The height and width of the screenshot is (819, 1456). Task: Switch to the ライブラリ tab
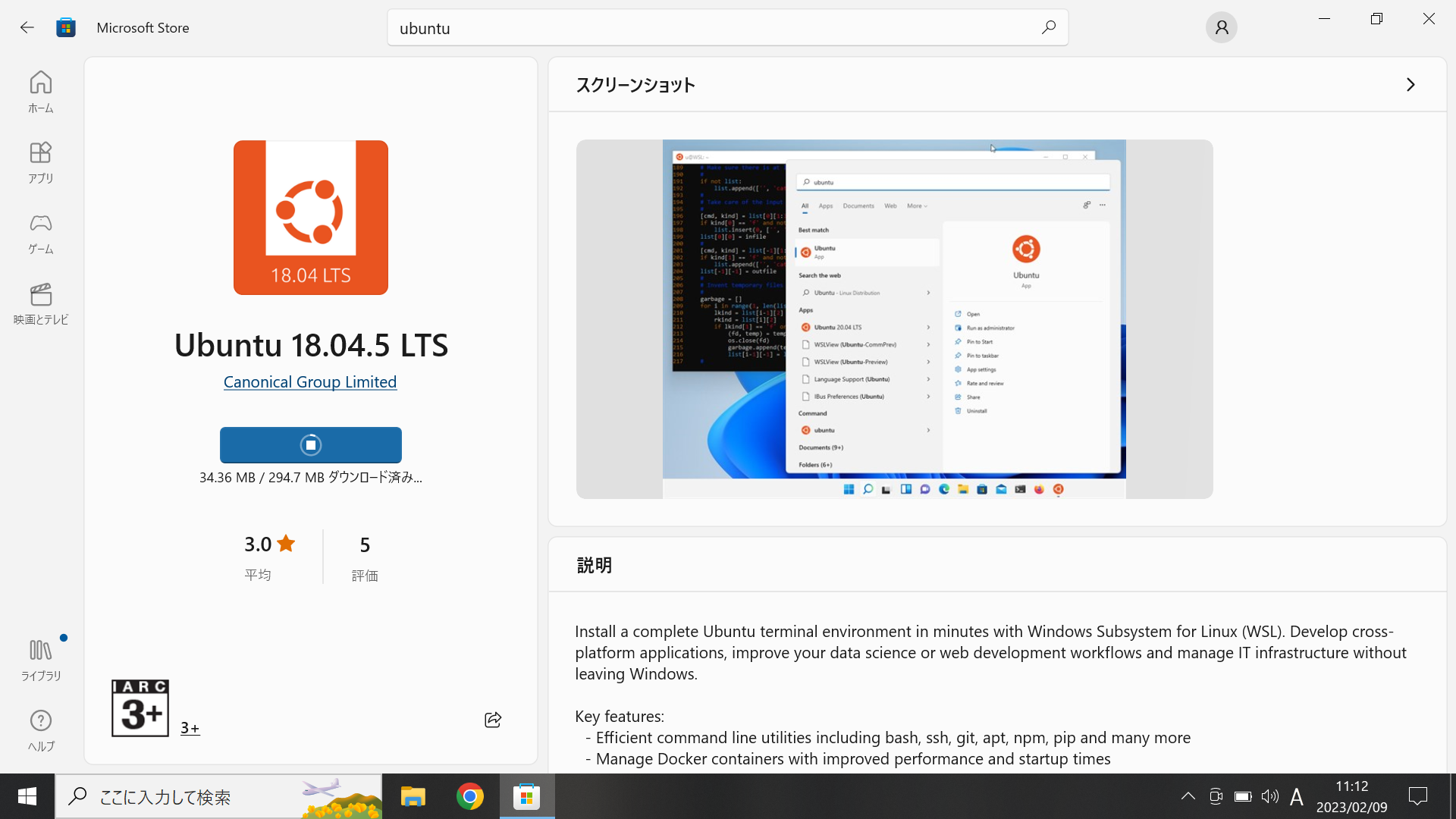[x=40, y=657]
